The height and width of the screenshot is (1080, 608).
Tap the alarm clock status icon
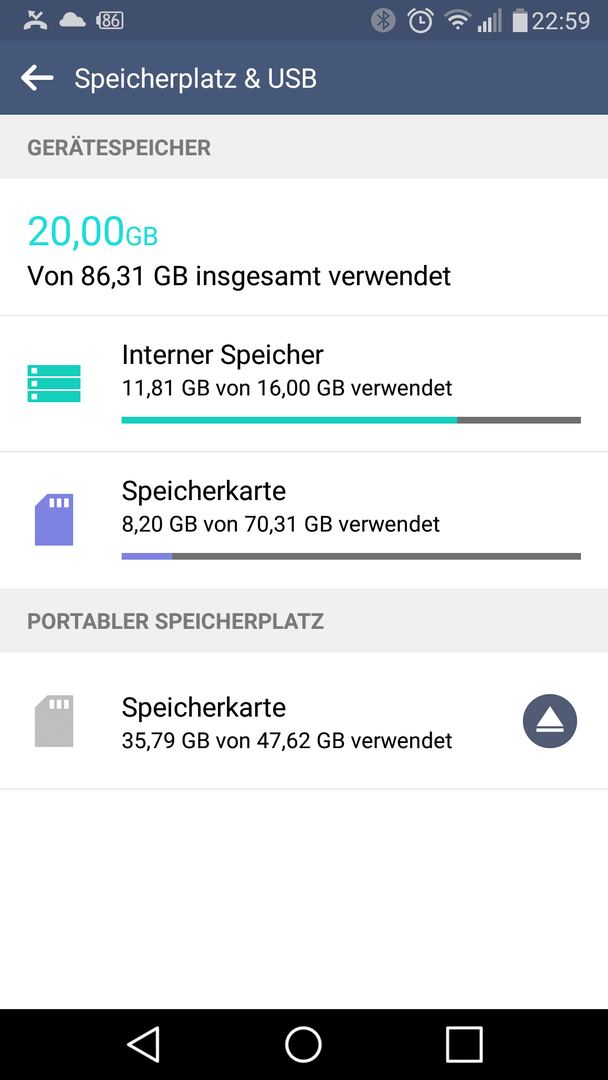click(419, 21)
